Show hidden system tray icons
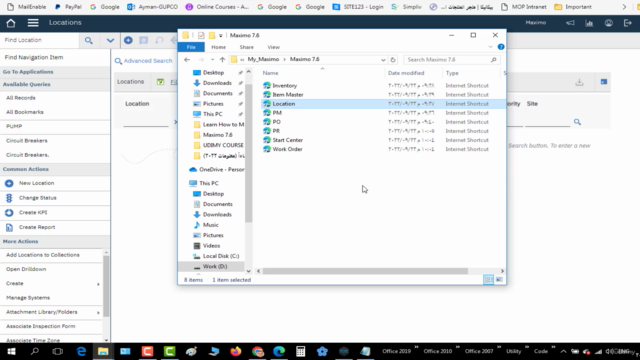The image size is (640, 360). (563, 351)
